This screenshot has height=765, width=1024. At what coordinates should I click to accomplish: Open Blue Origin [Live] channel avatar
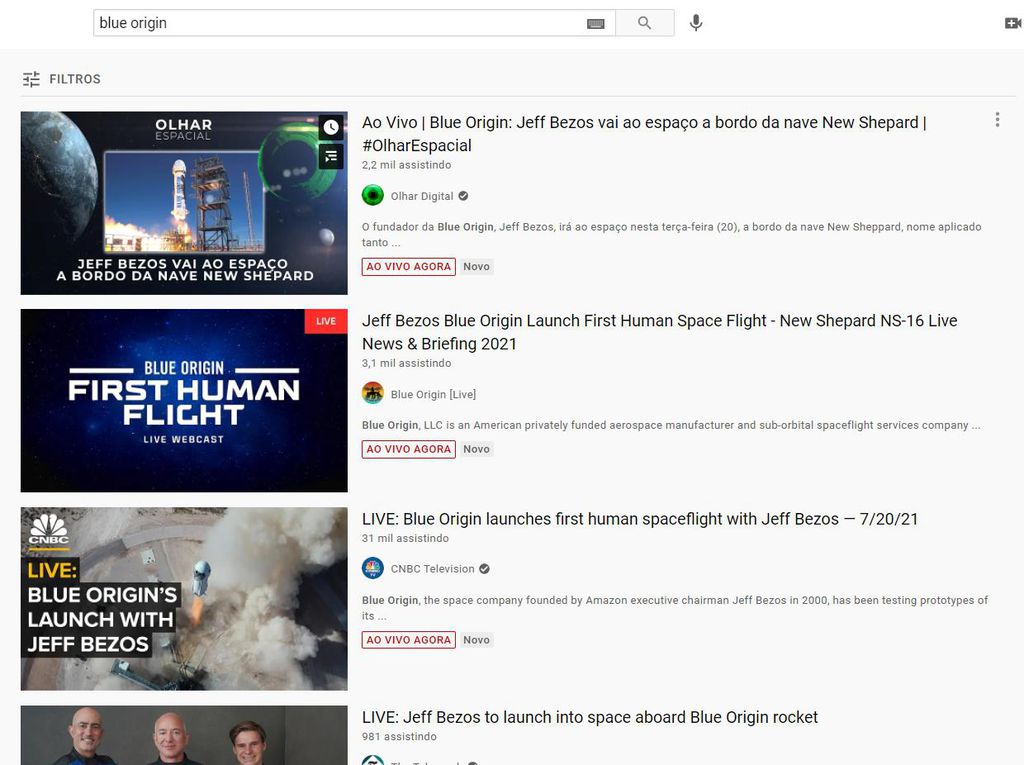click(x=373, y=393)
